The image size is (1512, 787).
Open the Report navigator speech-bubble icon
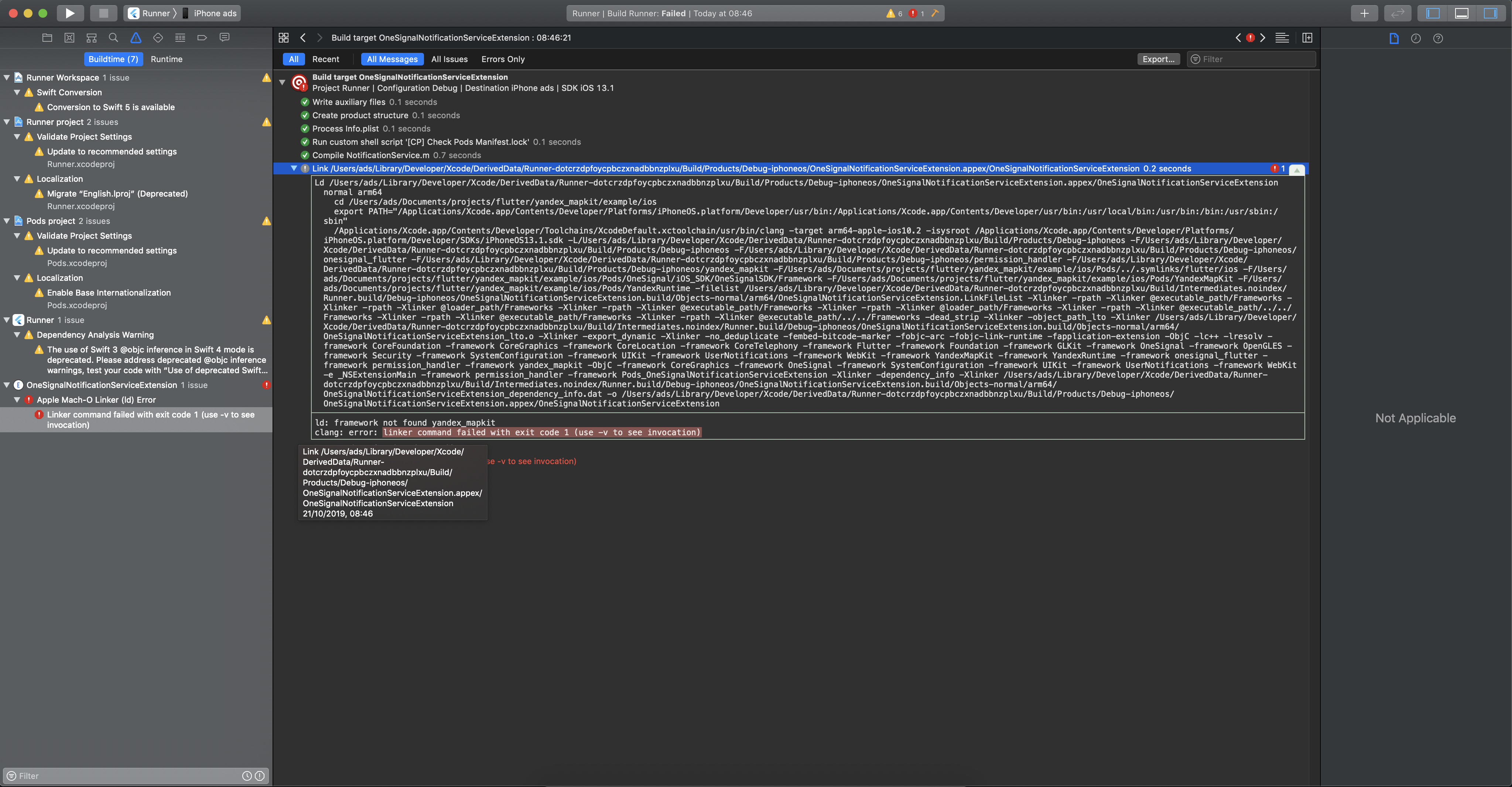click(x=224, y=38)
